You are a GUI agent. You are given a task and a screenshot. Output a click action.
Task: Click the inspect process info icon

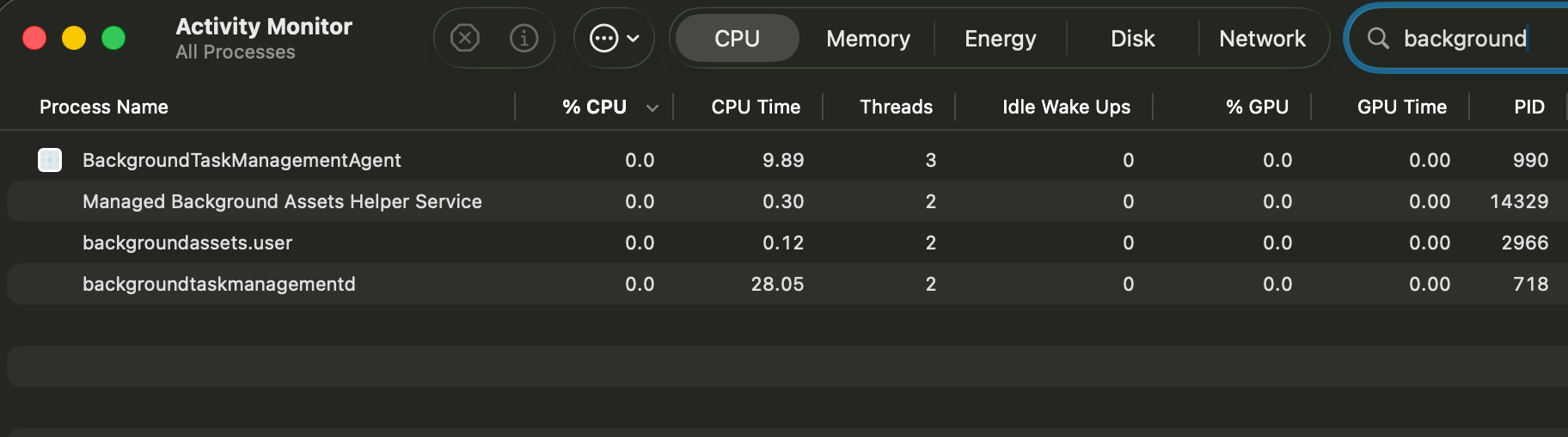click(x=524, y=38)
